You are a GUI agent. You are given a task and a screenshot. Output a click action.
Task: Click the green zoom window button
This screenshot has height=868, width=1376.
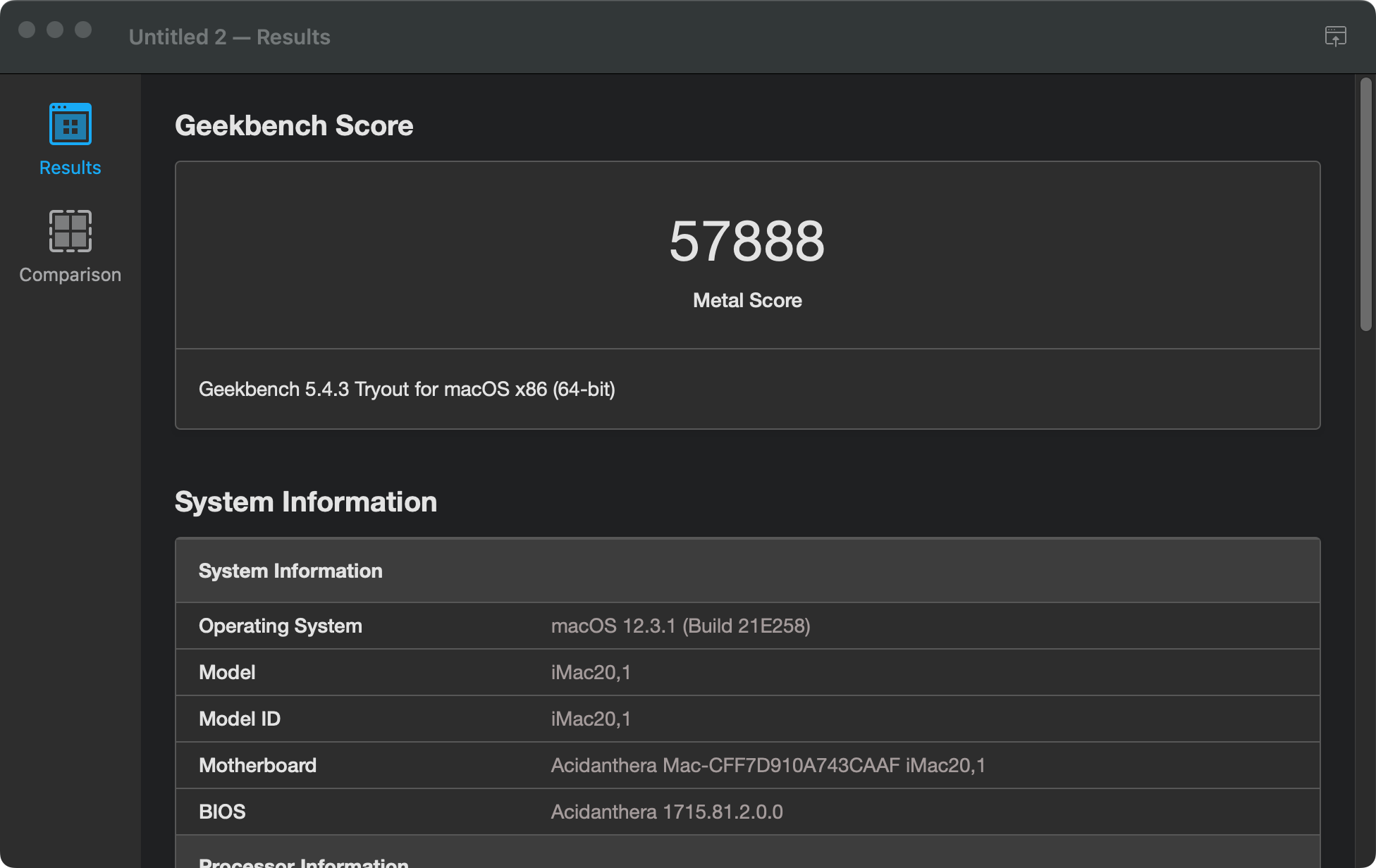click(83, 30)
